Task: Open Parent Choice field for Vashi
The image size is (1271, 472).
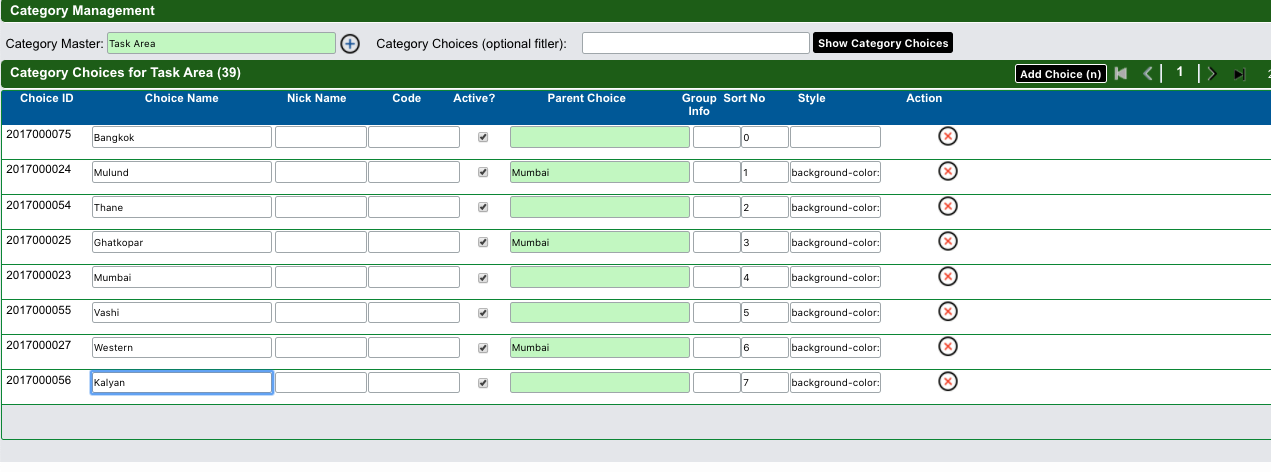Action: coord(600,312)
